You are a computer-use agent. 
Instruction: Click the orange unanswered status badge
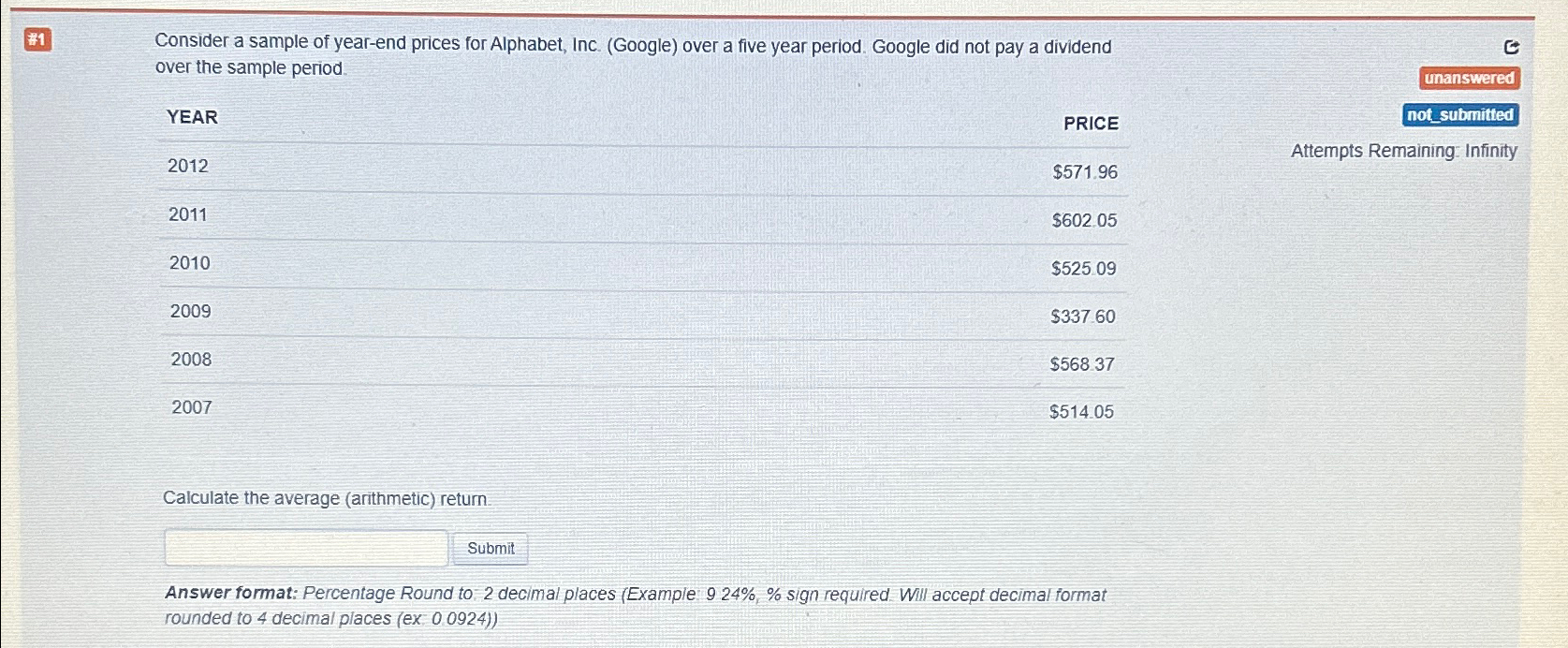(1469, 79)
